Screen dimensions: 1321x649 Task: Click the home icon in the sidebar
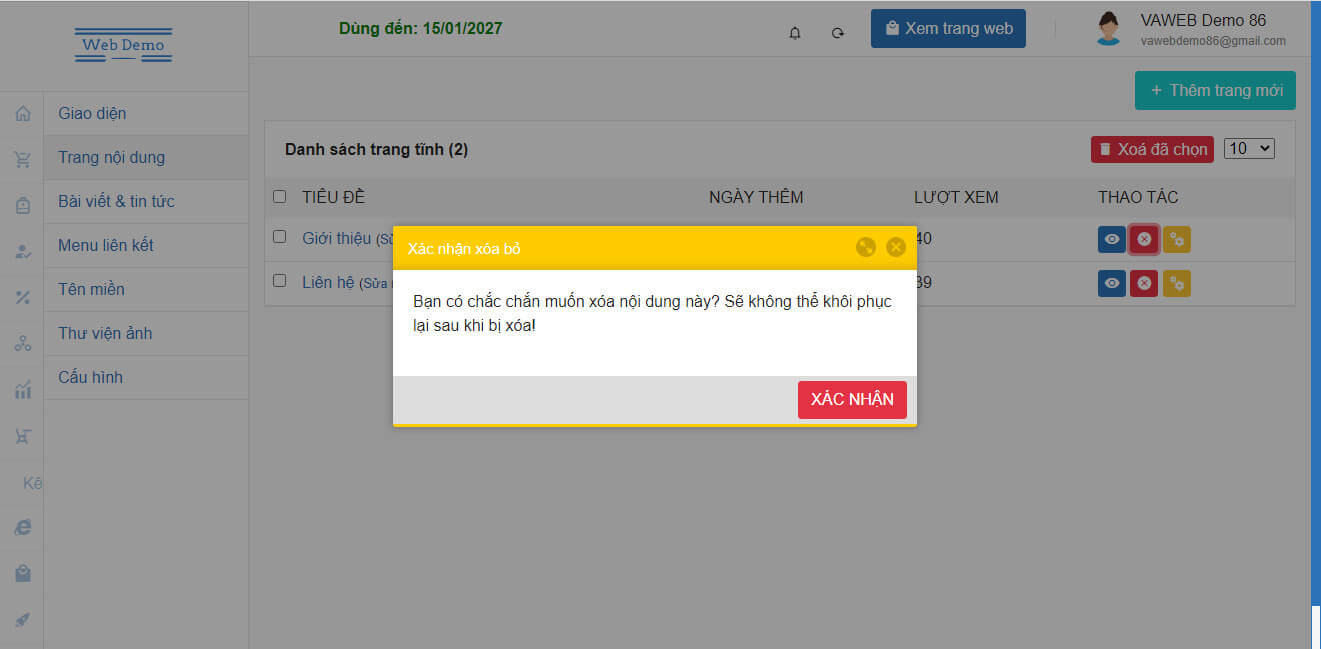click(x=23, y=114)
